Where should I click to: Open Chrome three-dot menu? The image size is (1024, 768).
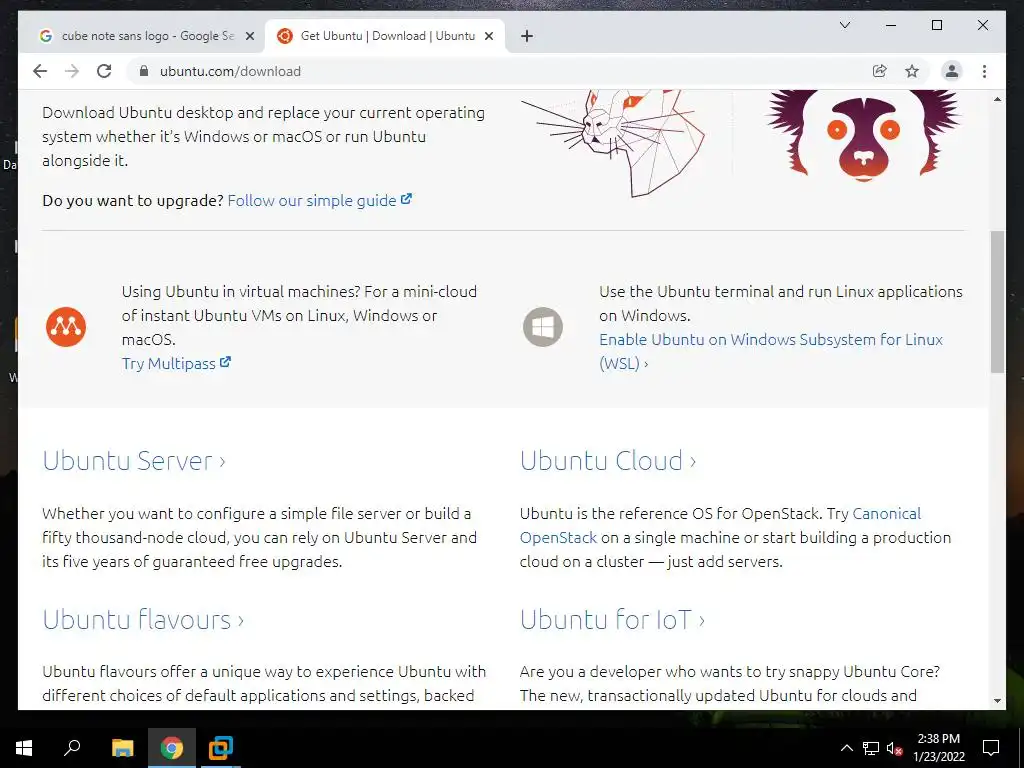click(984, 71)
